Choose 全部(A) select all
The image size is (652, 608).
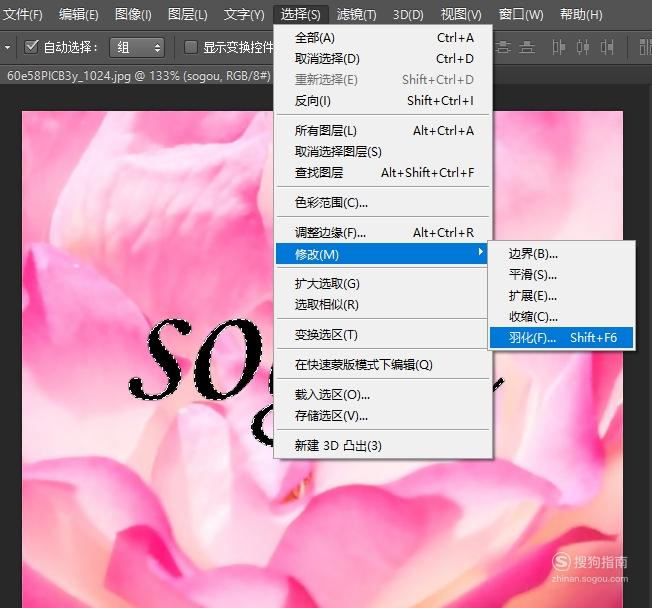(383, 38)
